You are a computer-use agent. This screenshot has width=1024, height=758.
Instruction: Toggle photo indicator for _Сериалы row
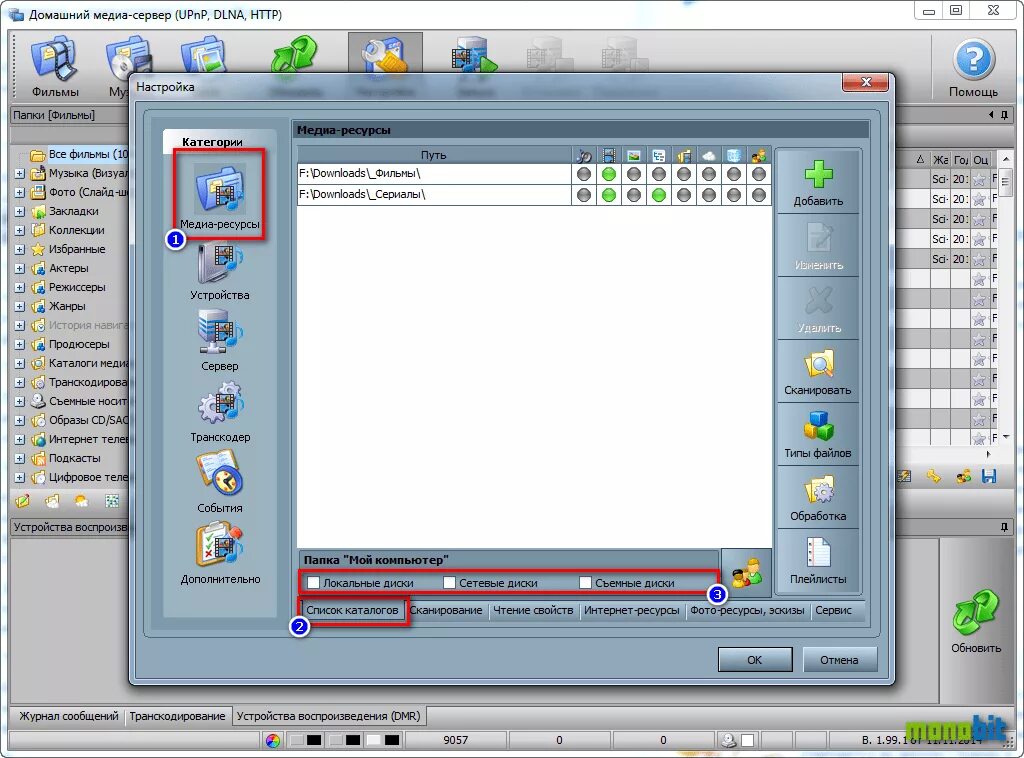[633, 195]
